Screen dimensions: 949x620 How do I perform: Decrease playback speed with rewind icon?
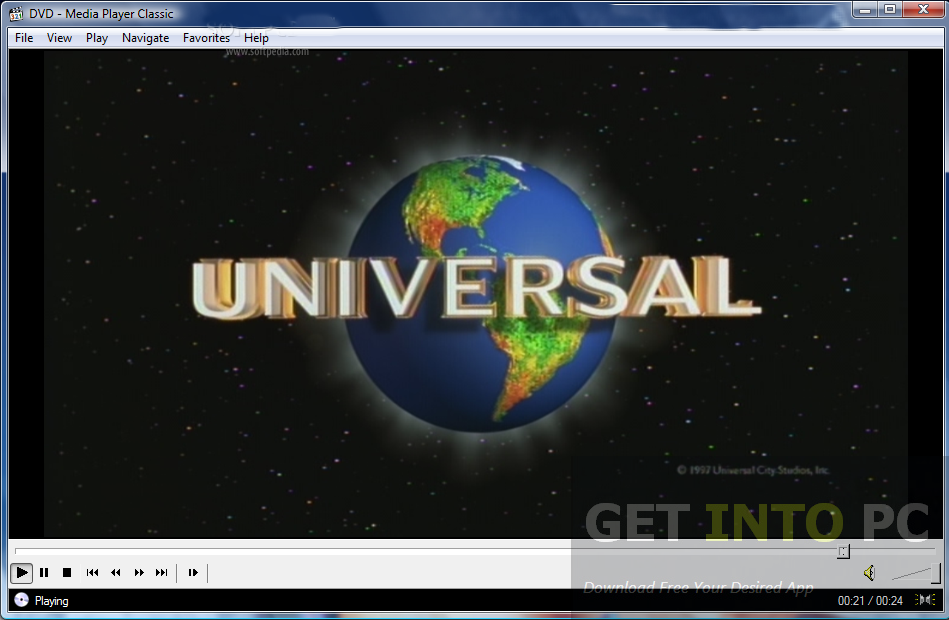click(x=116, y=573)
